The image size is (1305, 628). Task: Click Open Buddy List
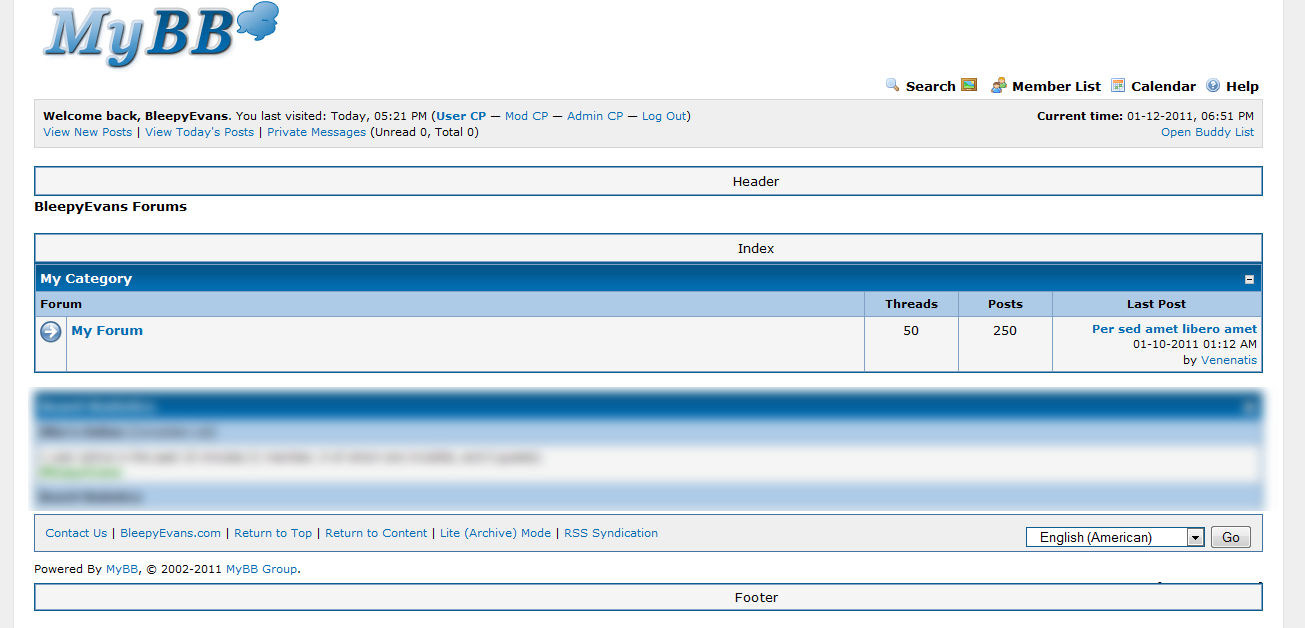[1207, 132]
